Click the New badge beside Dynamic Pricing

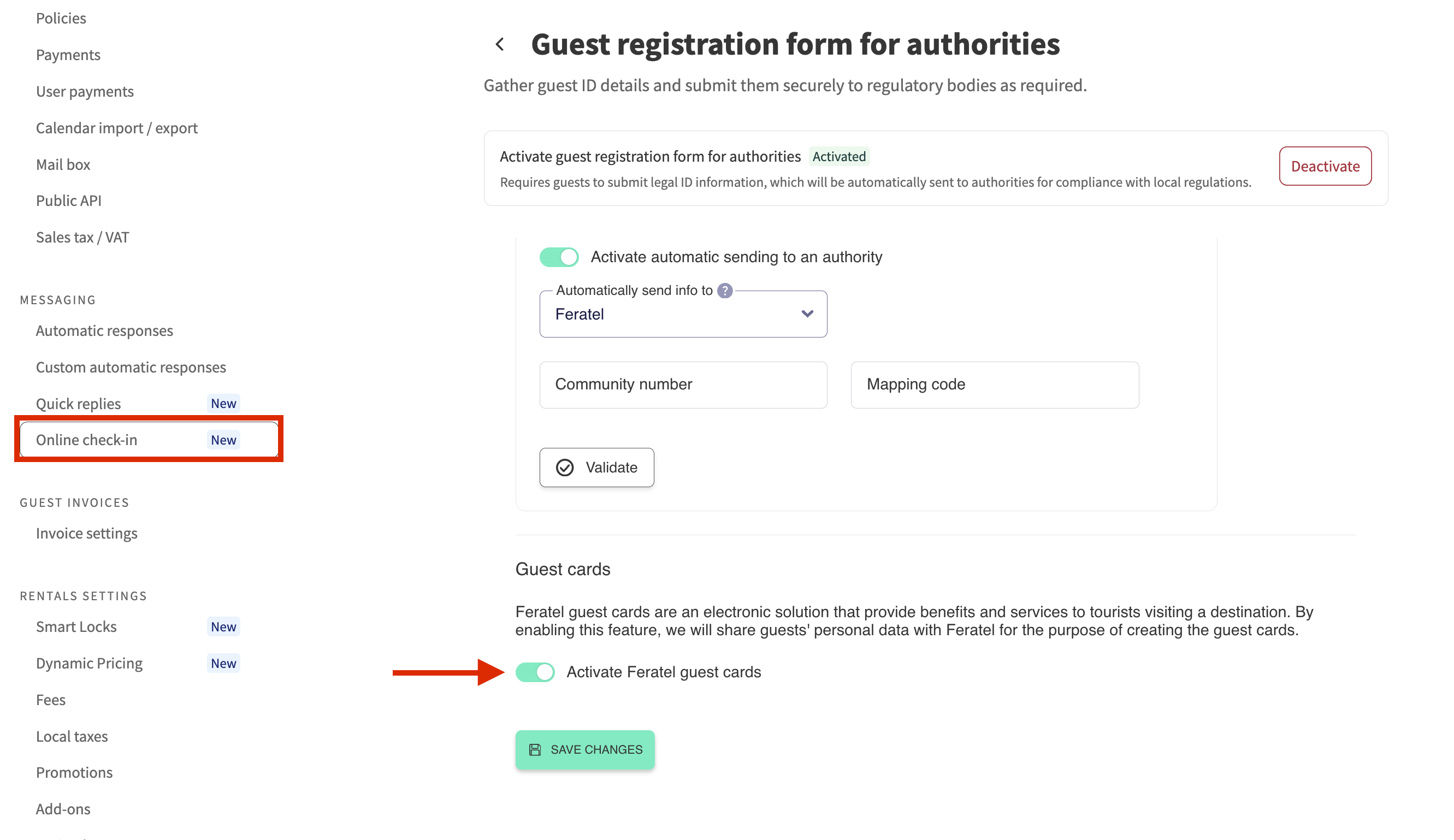tap(223, 663)
